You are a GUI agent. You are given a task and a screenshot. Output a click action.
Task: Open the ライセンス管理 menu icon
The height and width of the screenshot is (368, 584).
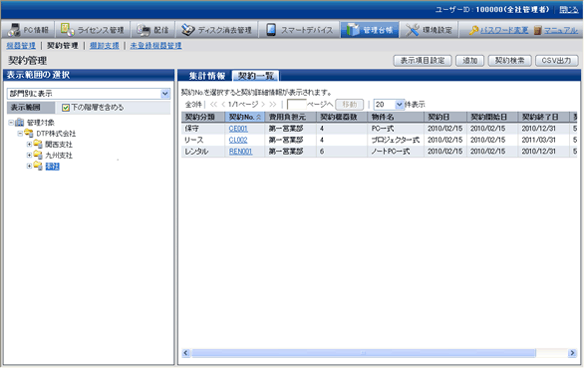pyautogui.click(x=67, y=29)
